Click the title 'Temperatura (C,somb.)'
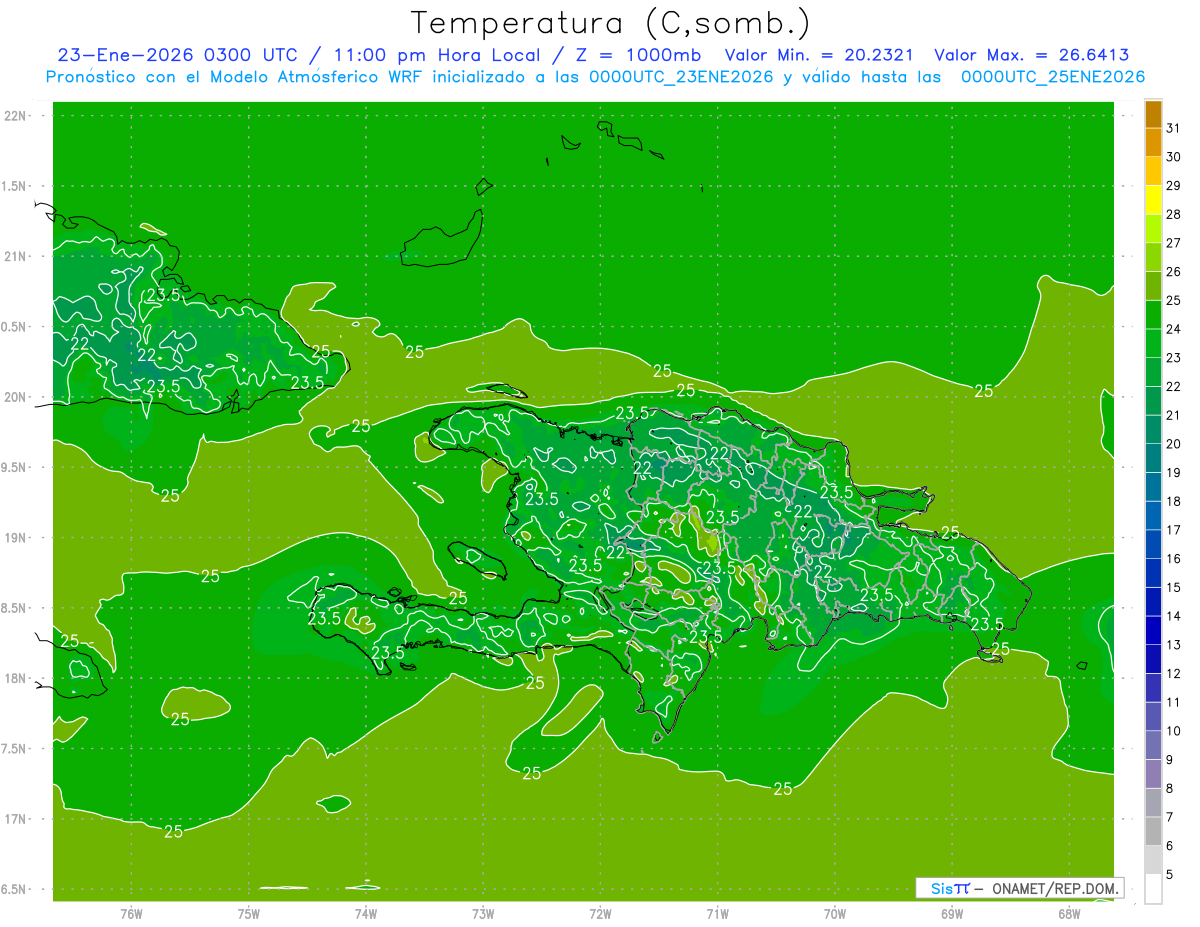Screen dimensions: 1200x927 (610, 22)
